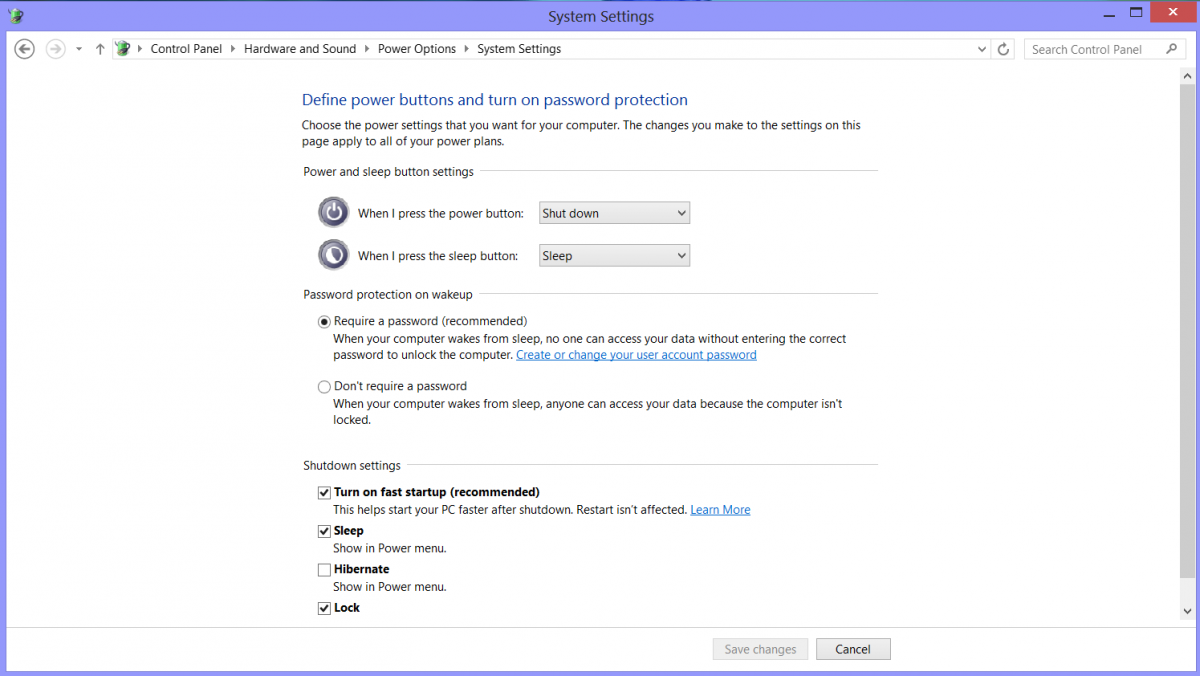The image size is (1200, 676).
Task: Click the Control Panel icon in the address bar
Action: (x=123, y=48)
